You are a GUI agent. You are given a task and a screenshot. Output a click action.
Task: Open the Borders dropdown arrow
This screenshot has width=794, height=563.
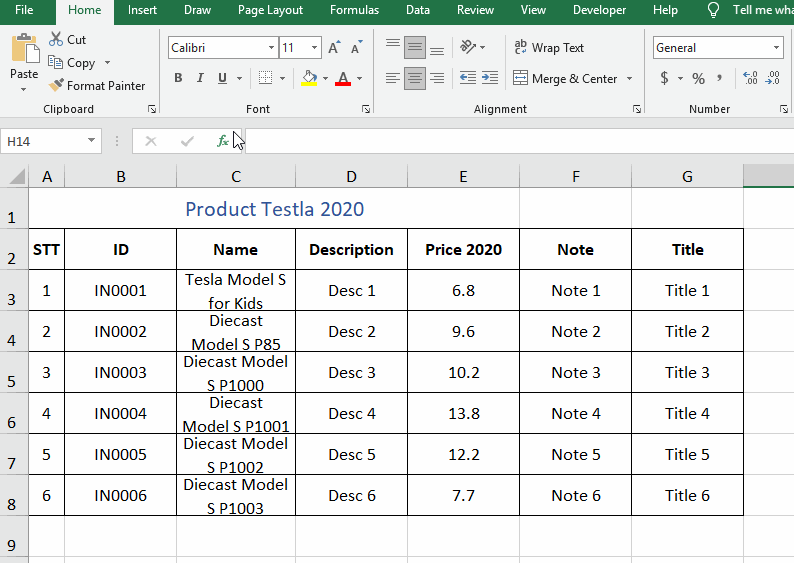pos(282,78)
